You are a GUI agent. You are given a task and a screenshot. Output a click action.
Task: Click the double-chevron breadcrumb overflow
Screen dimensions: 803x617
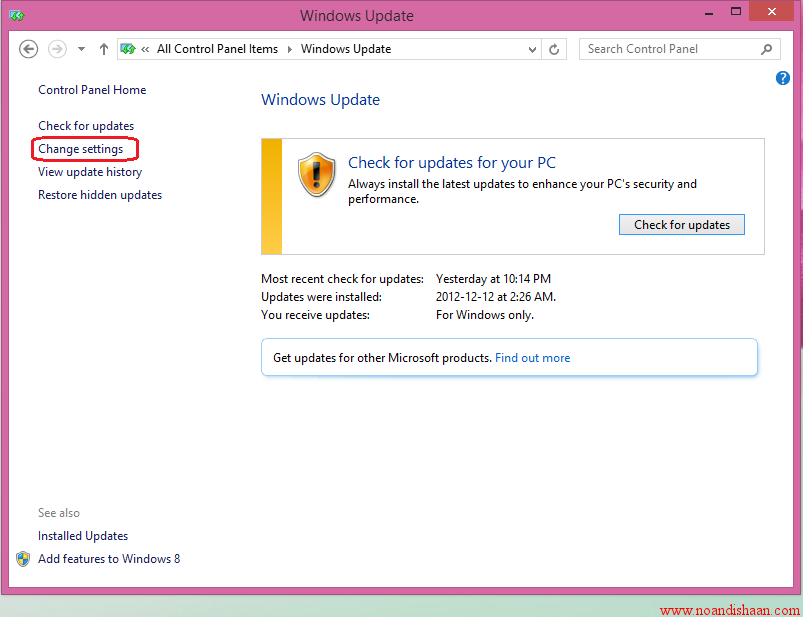145,50
